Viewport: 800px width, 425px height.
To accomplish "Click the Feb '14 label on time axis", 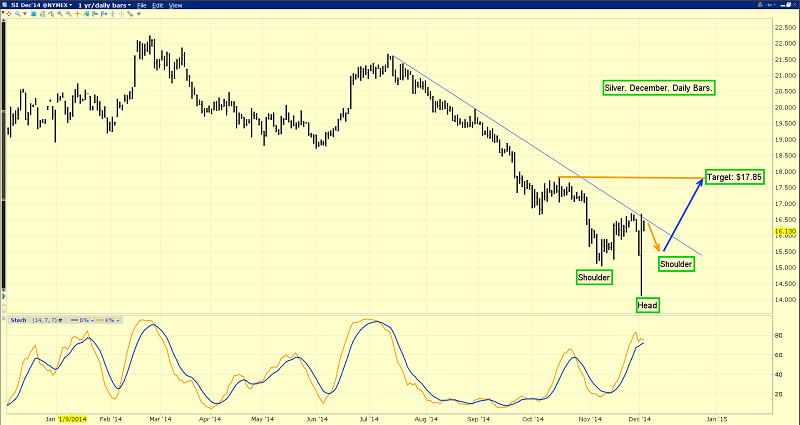I will 110,419.
